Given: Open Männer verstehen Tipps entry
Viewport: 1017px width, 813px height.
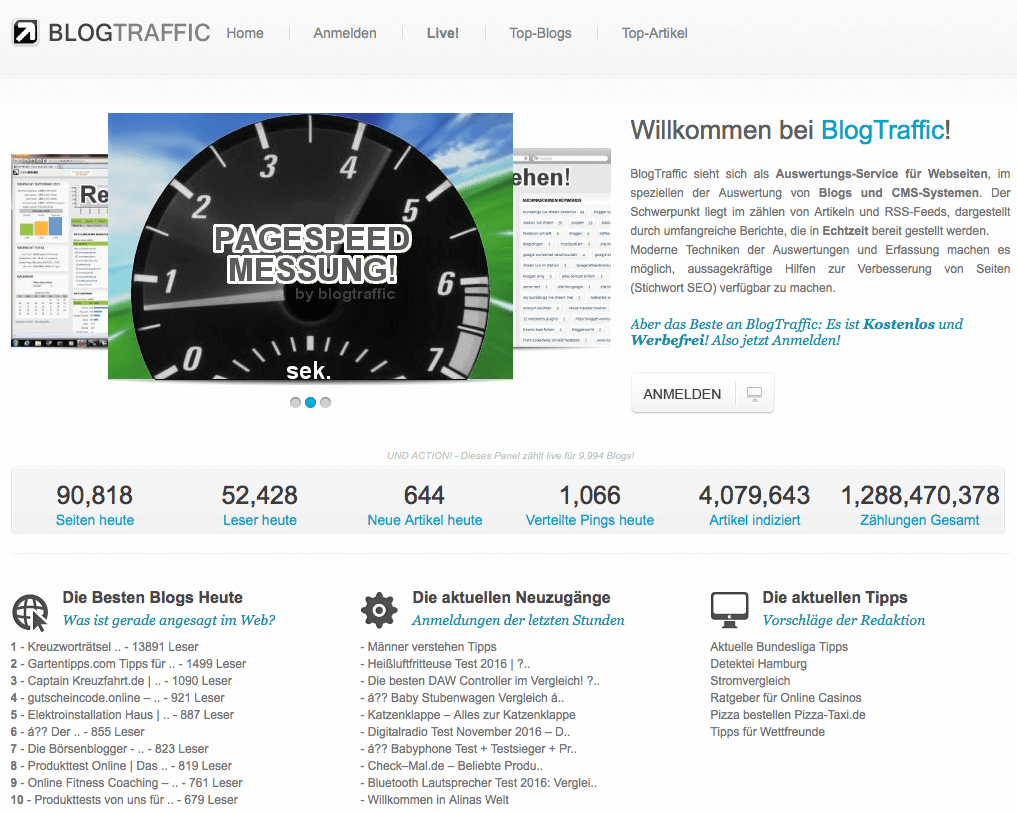Looking at the screenshot, I should coord(429,647).
